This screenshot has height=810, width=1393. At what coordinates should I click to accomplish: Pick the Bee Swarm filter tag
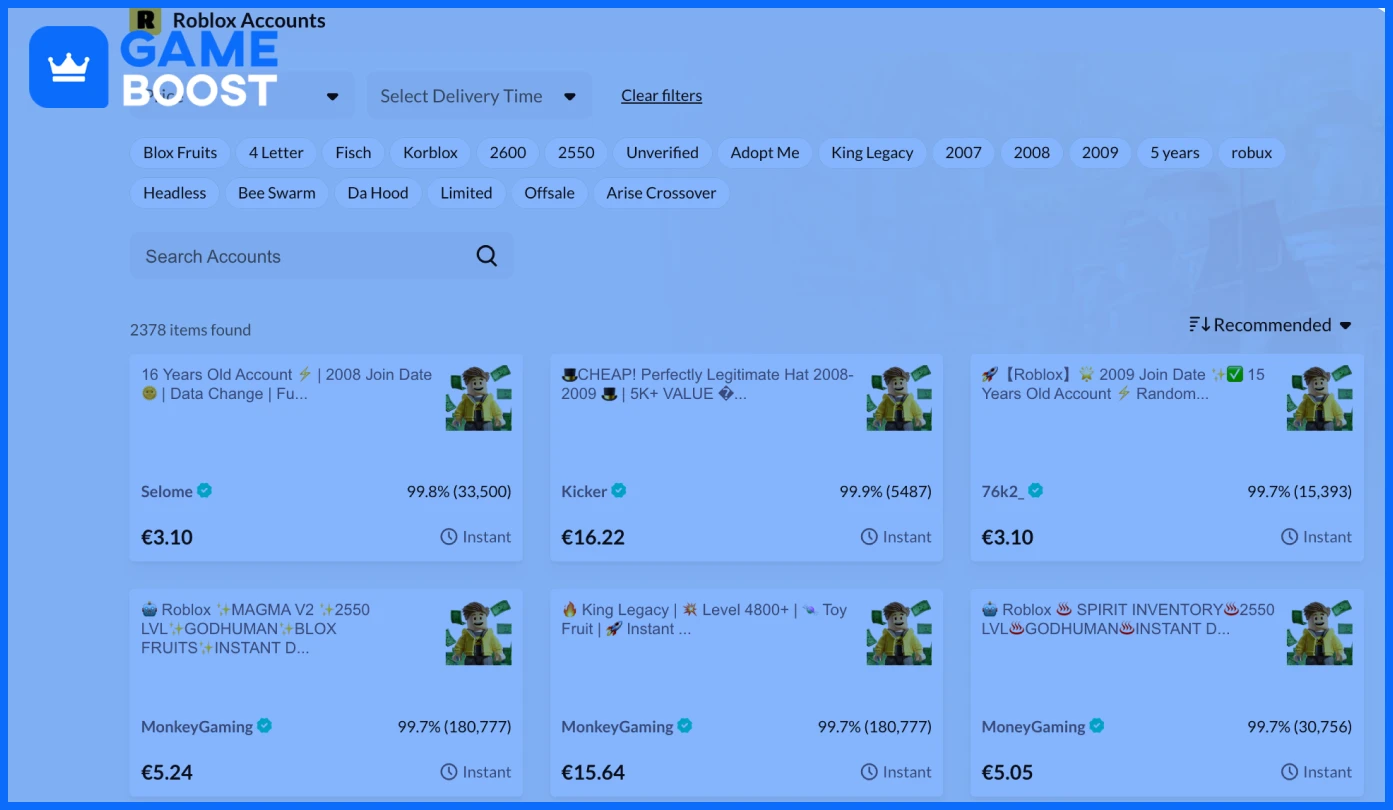pos(277,193)
